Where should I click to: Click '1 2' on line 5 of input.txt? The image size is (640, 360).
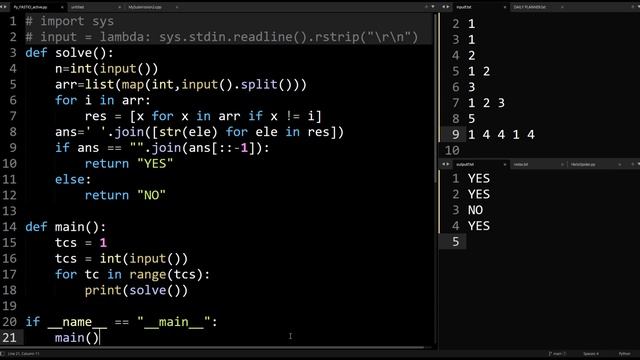(x=479, y=71)
